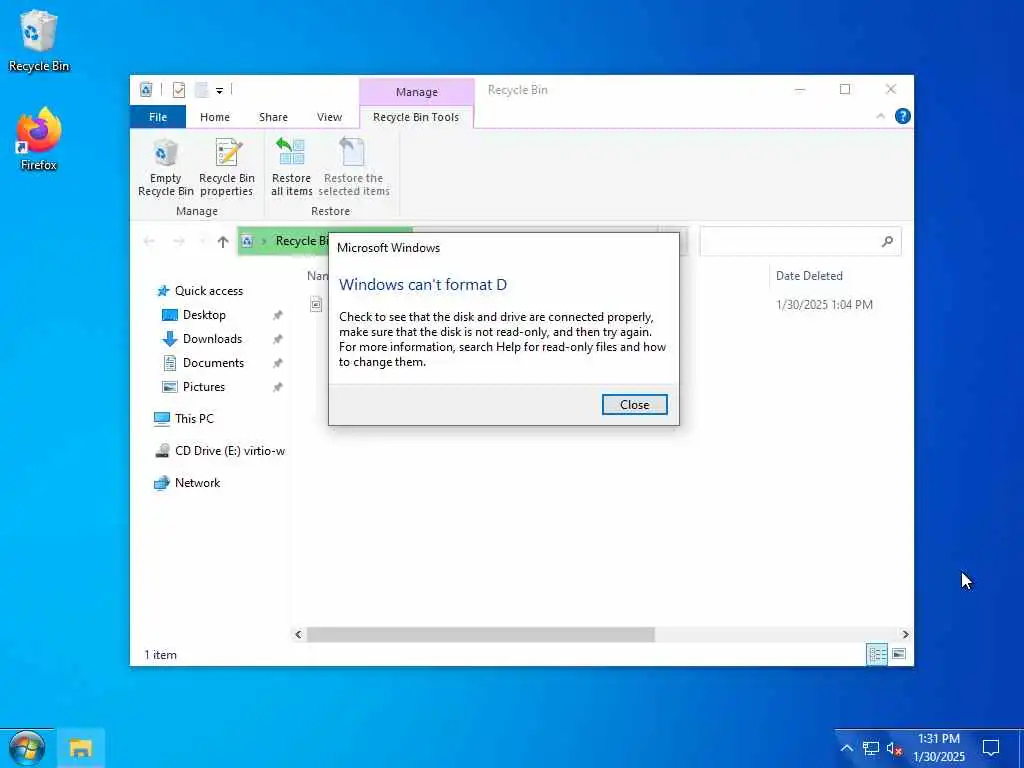Click the Properties quick access toolbar icon
This screenshot has height=768, width=1024.
(x=178, y=89)
